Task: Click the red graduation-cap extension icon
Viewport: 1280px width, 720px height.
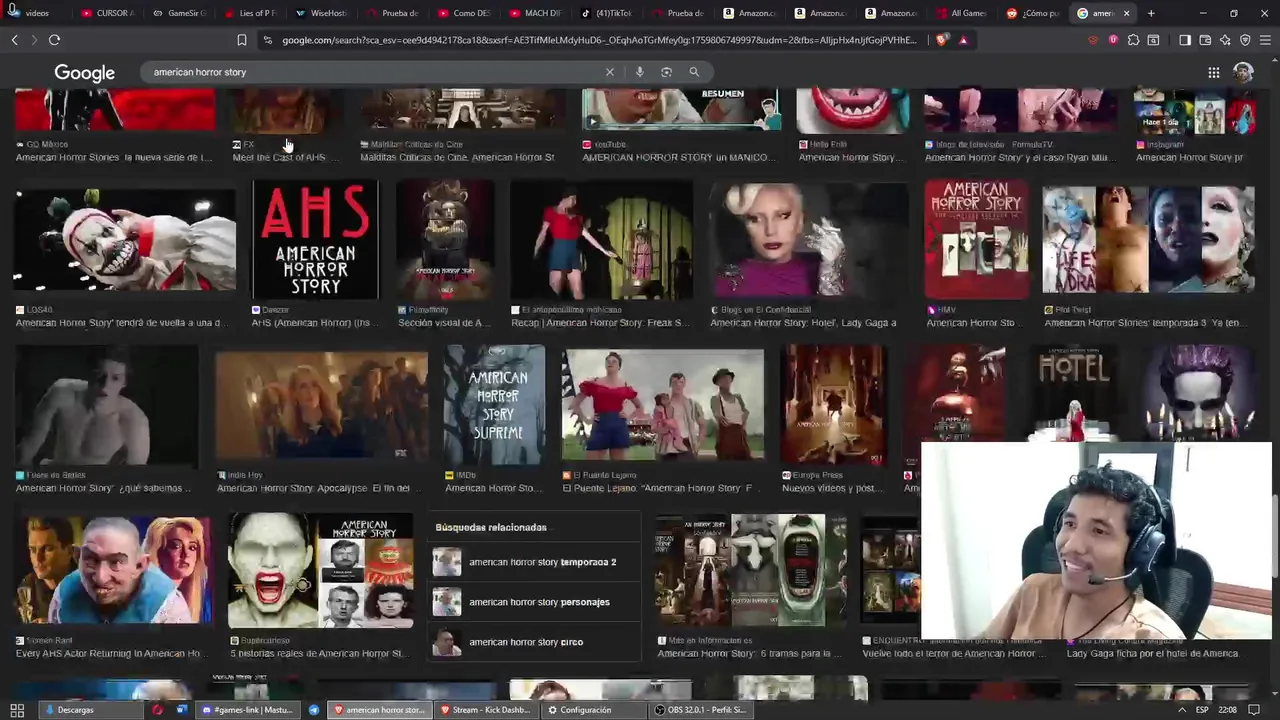Action: [x=1093, y=40]
